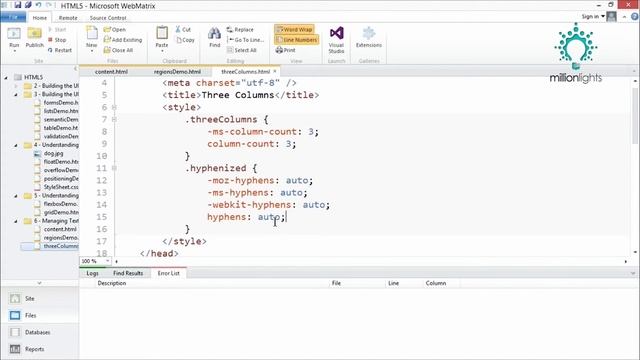The height and width of the screenshot is (360, 640).
Task: Close all open files
Action: [118, 50]
